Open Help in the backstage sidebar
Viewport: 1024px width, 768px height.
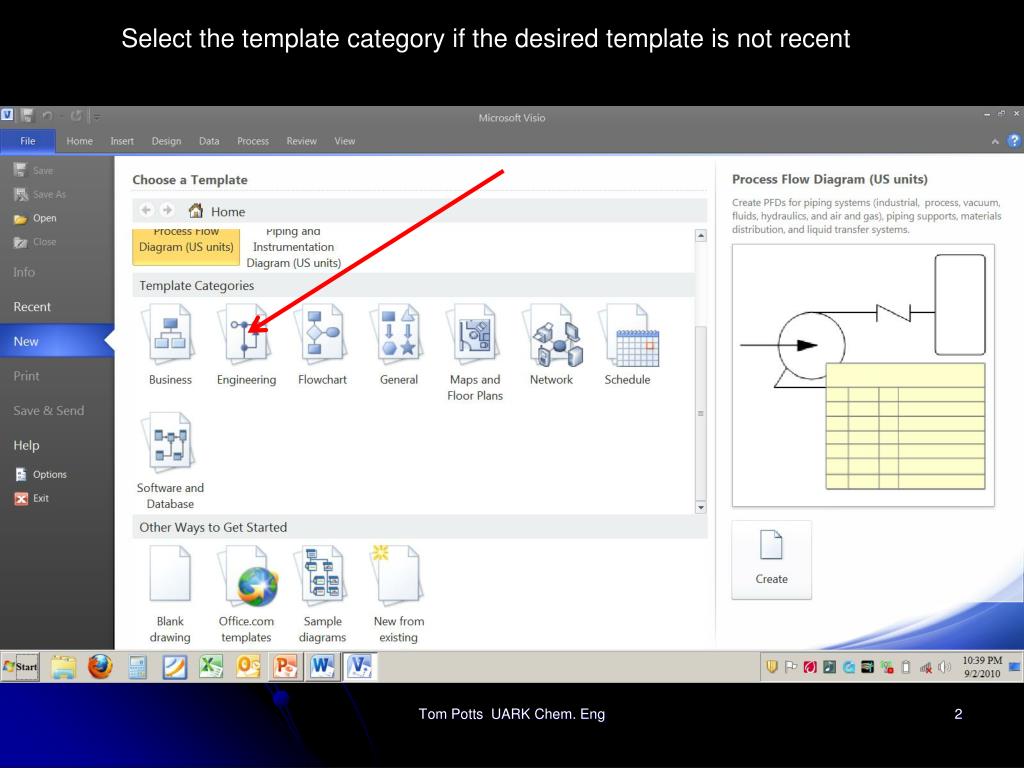(26, 445)
